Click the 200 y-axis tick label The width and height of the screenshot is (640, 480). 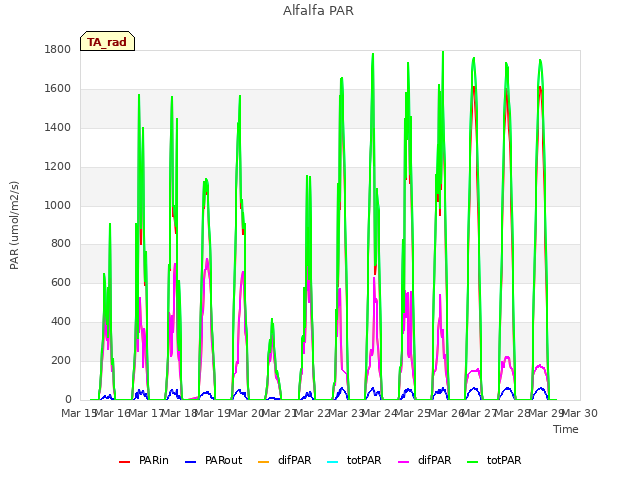tap(61, 360)
